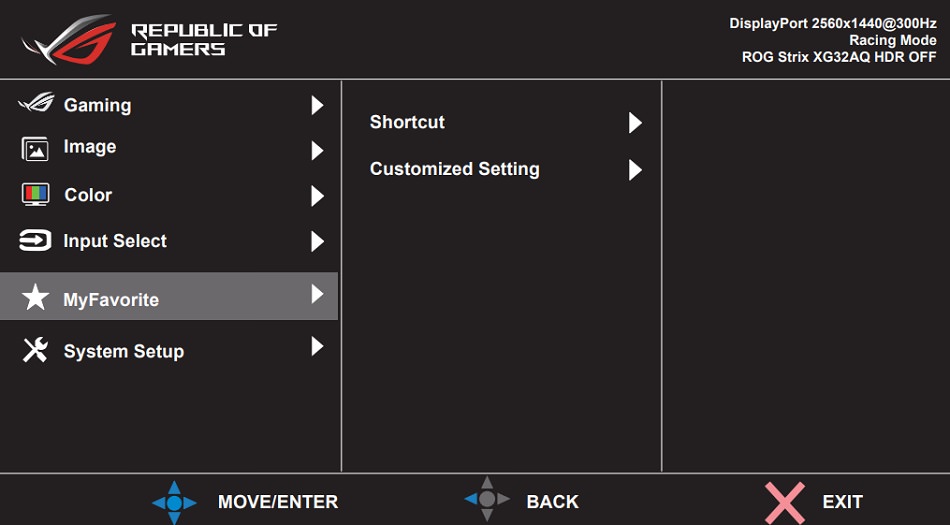Expand the Gaming submenu arrow

click(317, 105)
